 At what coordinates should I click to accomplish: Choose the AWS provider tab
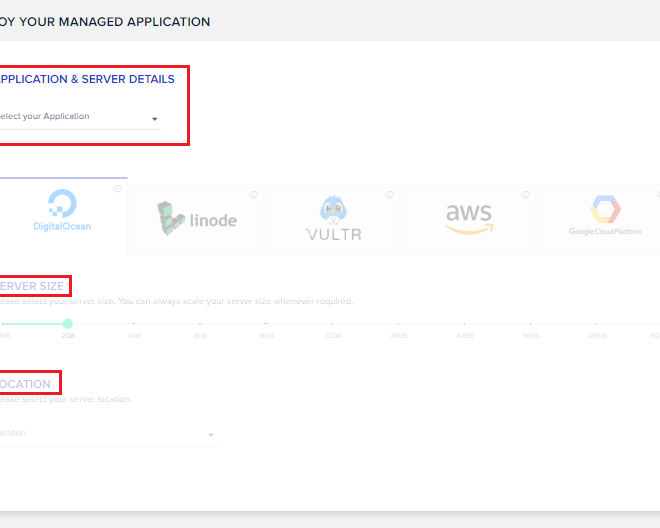468,220
